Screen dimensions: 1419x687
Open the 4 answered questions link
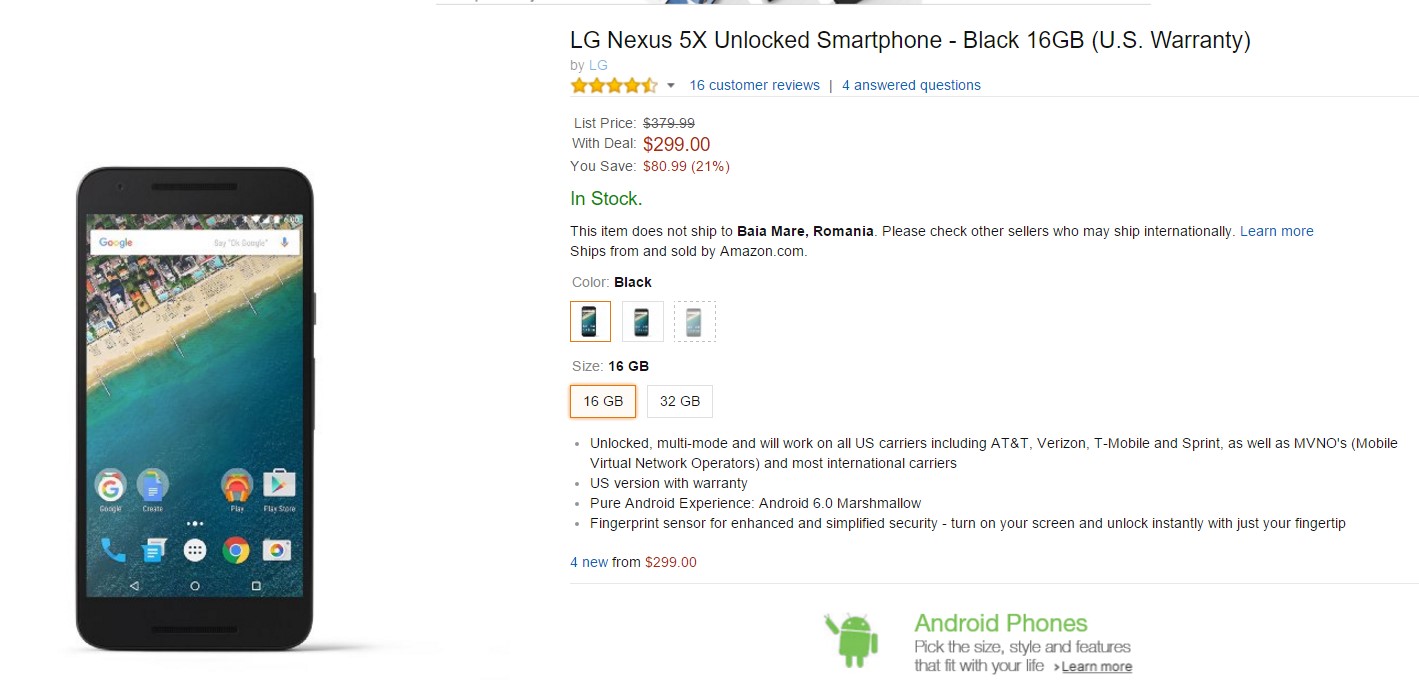pos(911,85)
